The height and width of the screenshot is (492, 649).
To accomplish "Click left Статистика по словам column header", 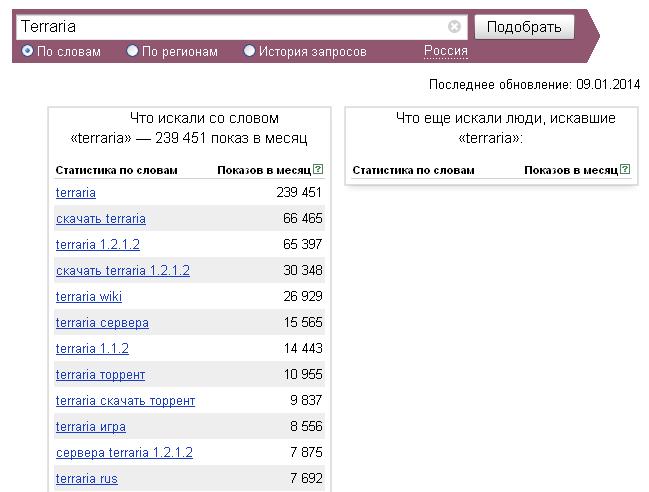I will click(x=116, y=170).
